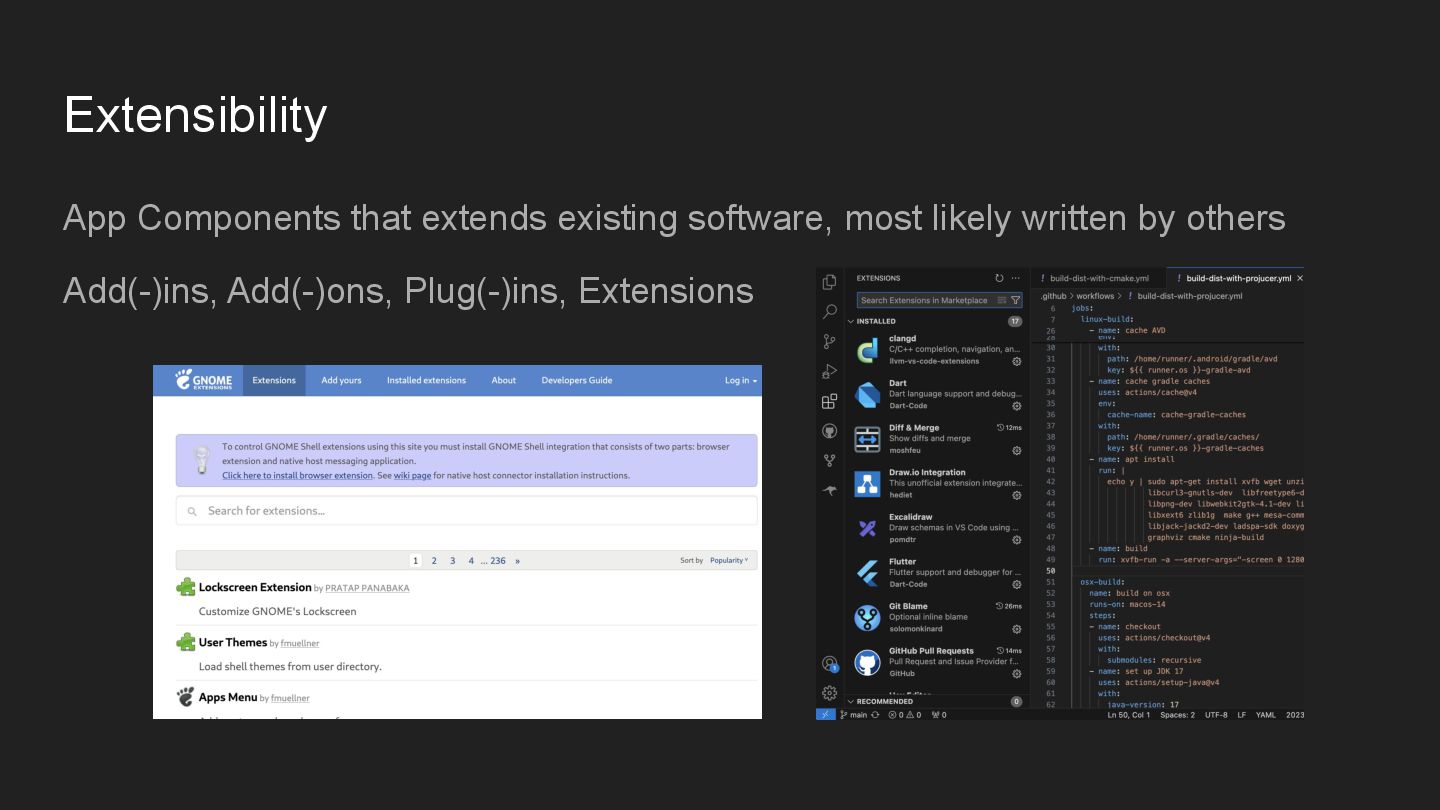
Task: Click workflows in the editor breadcrumb
Action: click(x=1095, y=296)
